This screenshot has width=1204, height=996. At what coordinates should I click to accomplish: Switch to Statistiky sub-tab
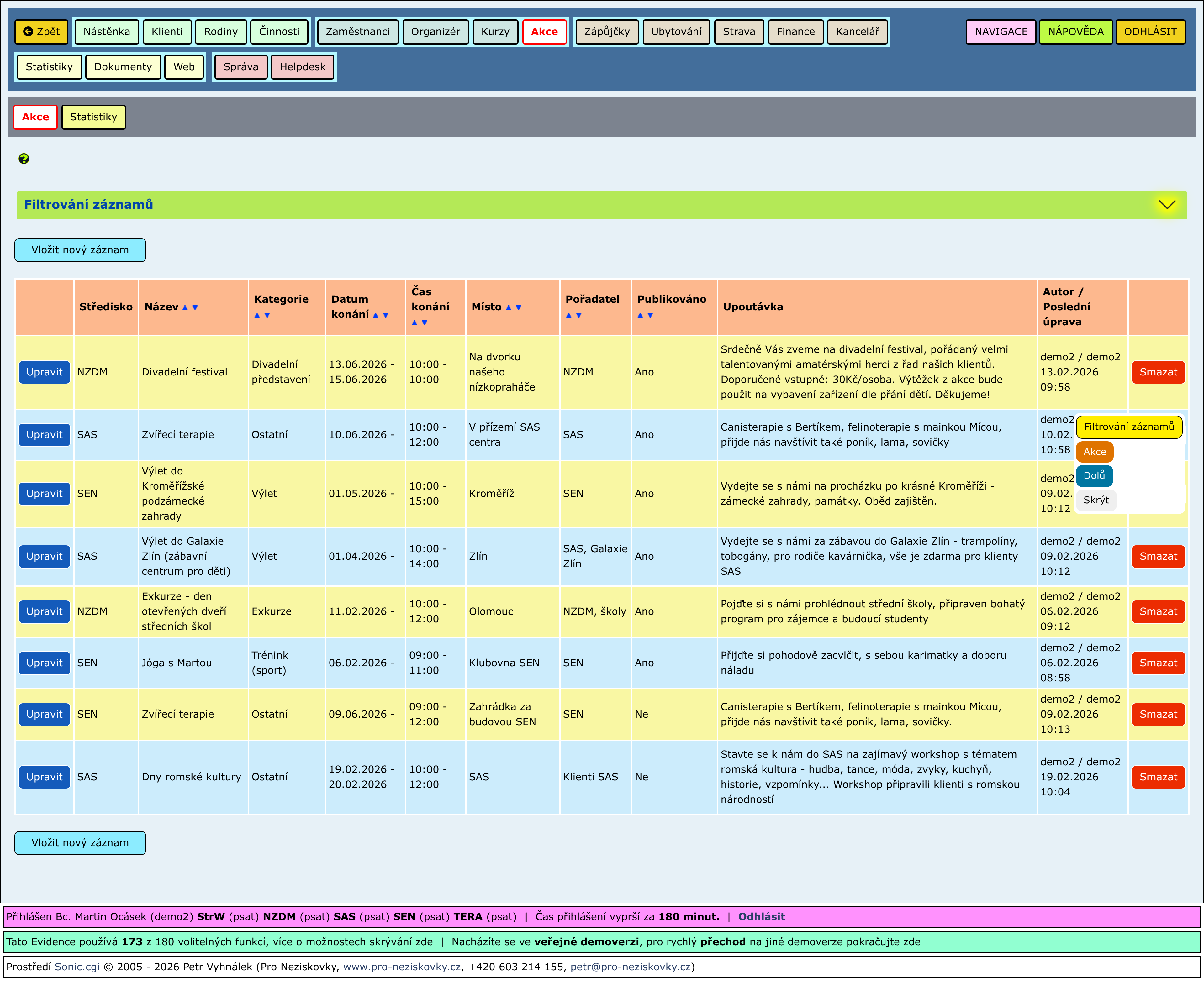tap(93, 117)
